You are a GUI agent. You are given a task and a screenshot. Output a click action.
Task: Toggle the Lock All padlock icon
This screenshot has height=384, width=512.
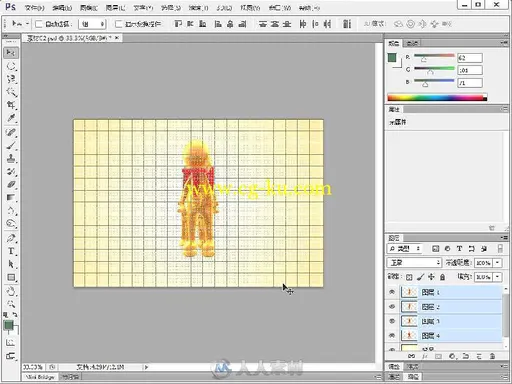[442, 277]
